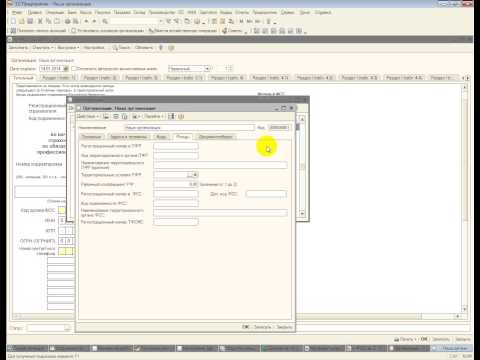
Task: Click Заполнить button in report toolbar
Action: 18,48
